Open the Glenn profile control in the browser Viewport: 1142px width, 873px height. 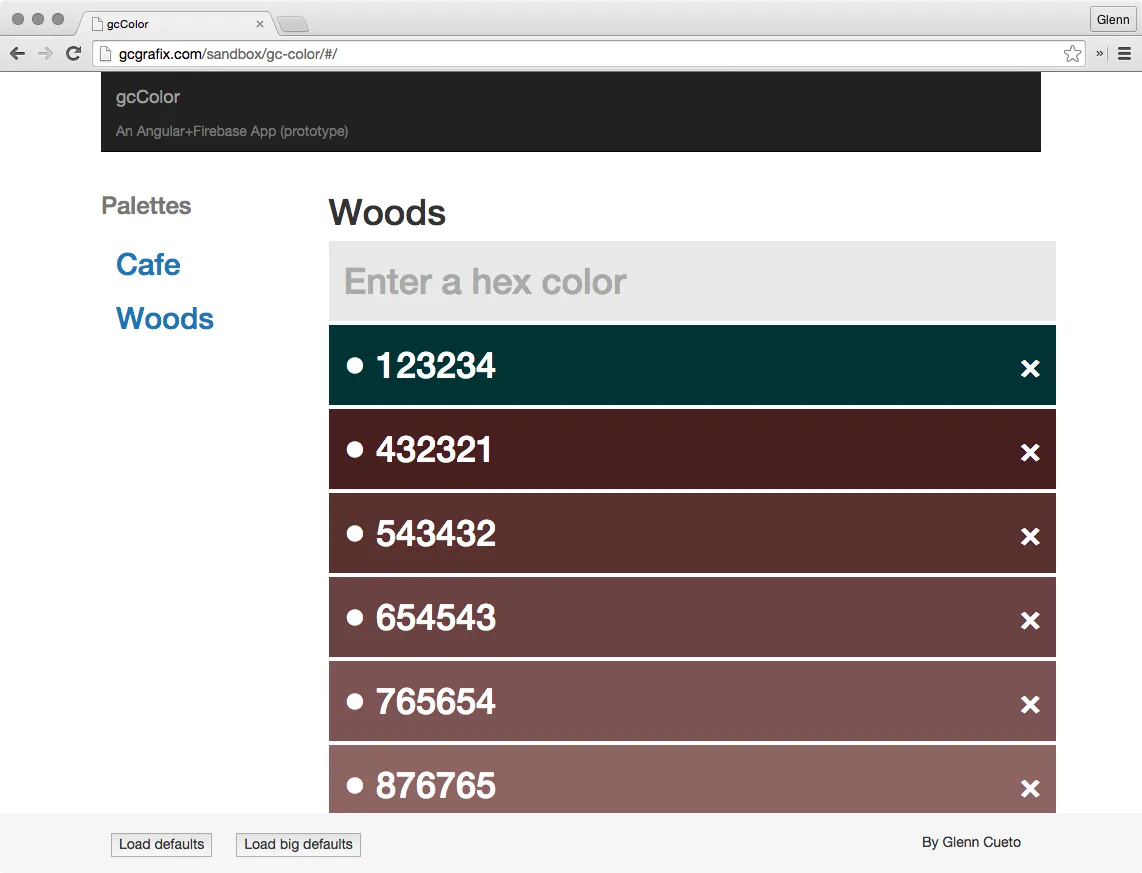1112,18
